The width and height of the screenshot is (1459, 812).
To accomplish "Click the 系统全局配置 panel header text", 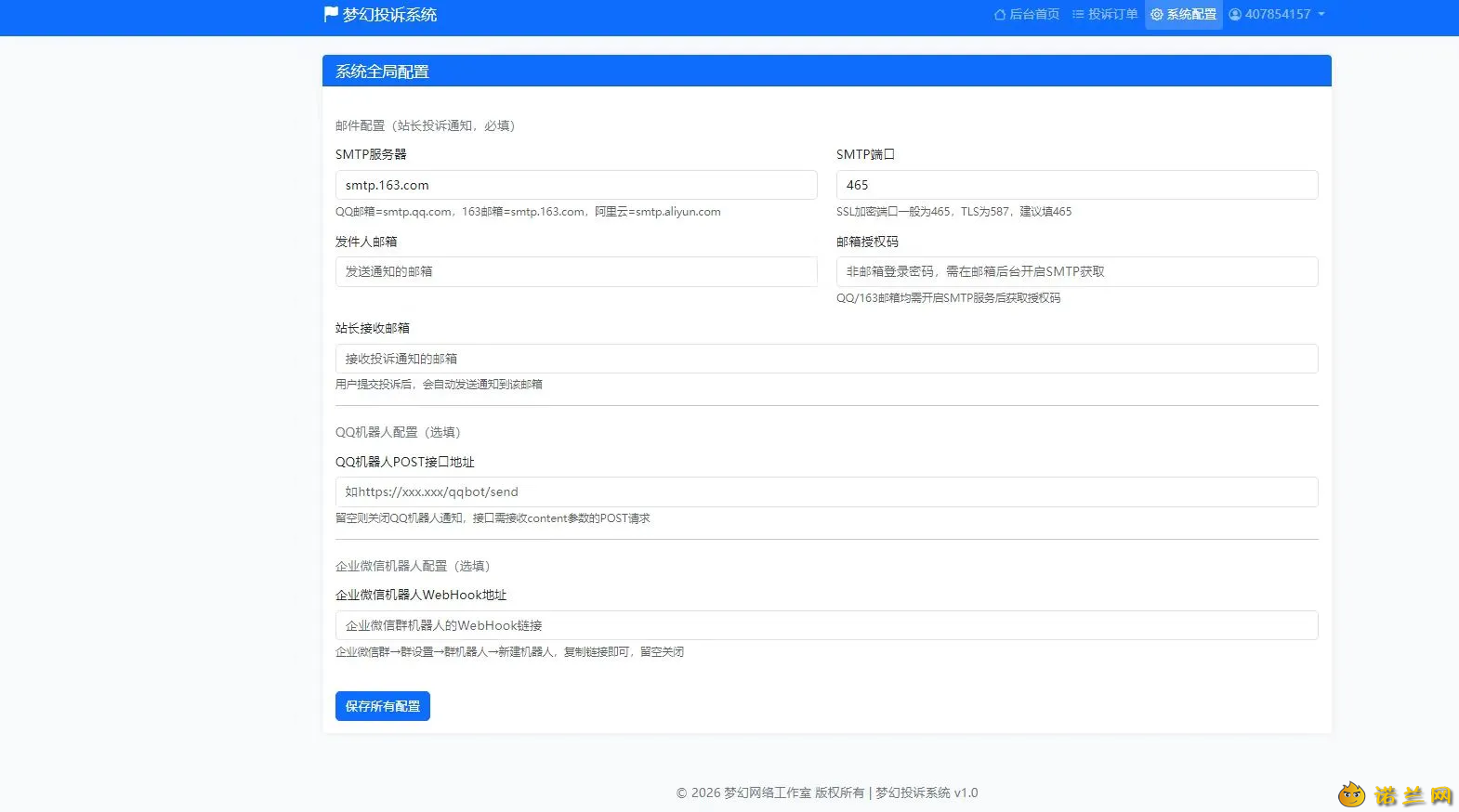I will 382,72.
